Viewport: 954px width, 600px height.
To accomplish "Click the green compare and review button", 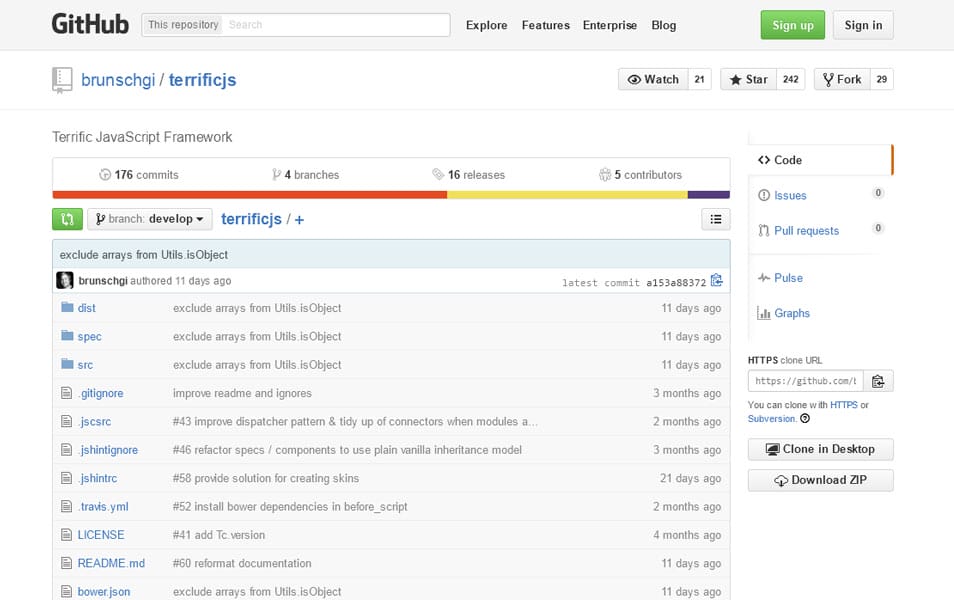I will tap(68, 219).
